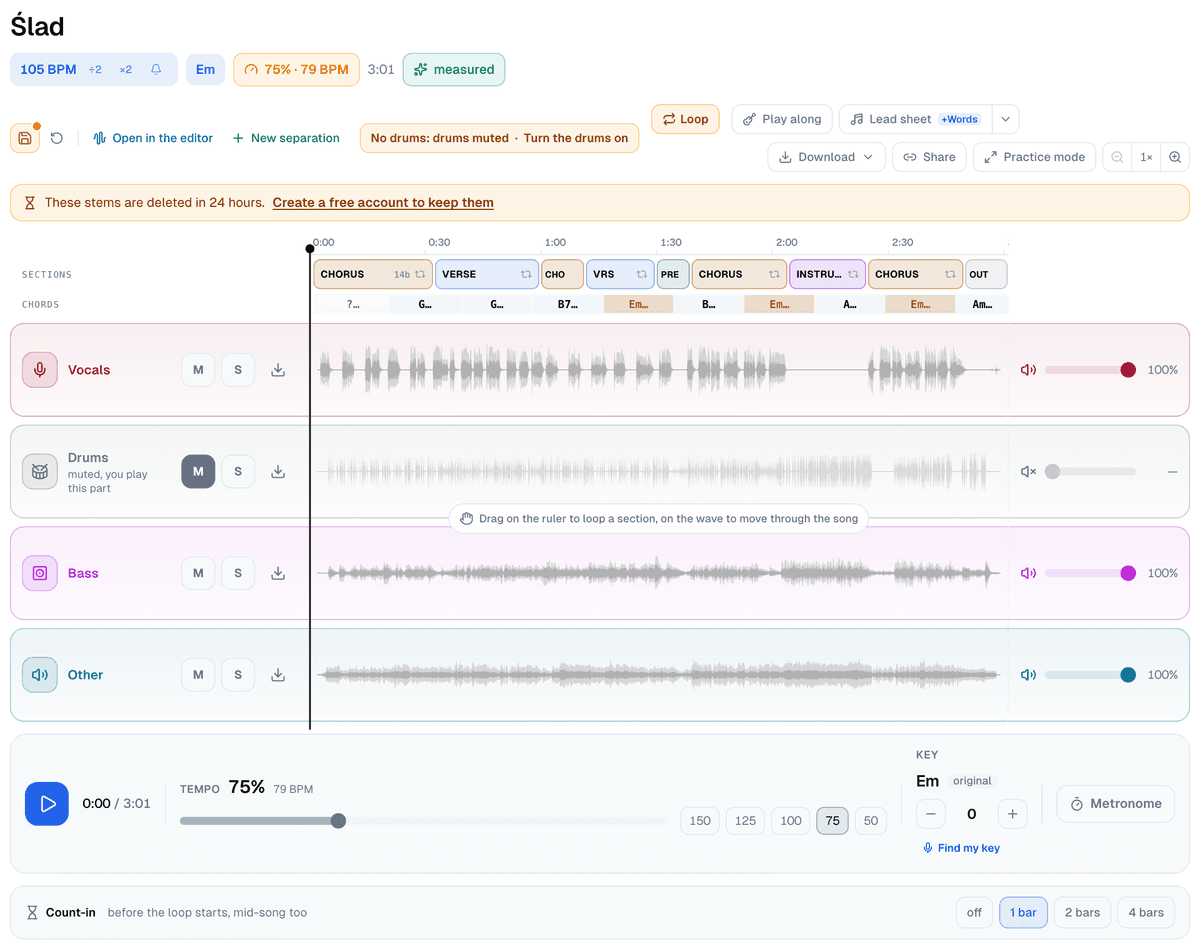Toggle the Loop button

(x=685, y=119)
